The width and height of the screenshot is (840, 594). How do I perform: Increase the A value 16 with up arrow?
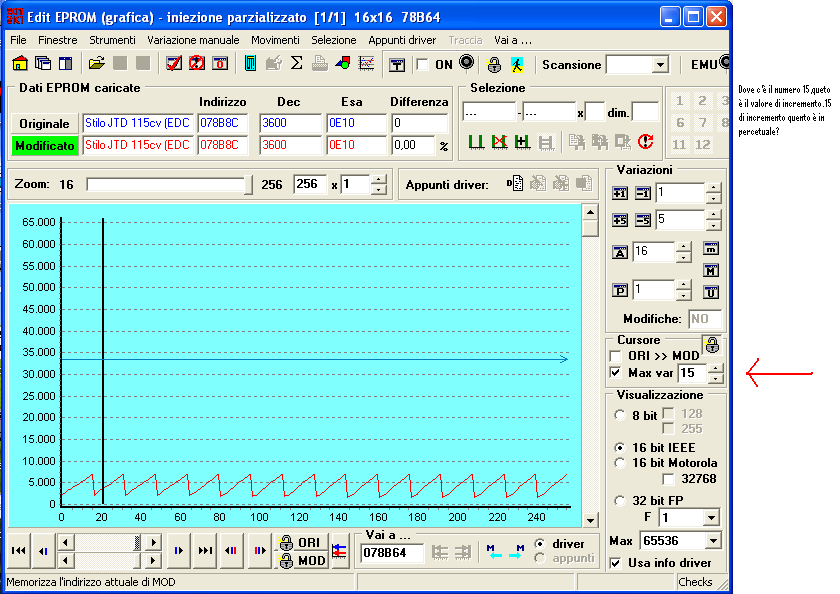683,247
